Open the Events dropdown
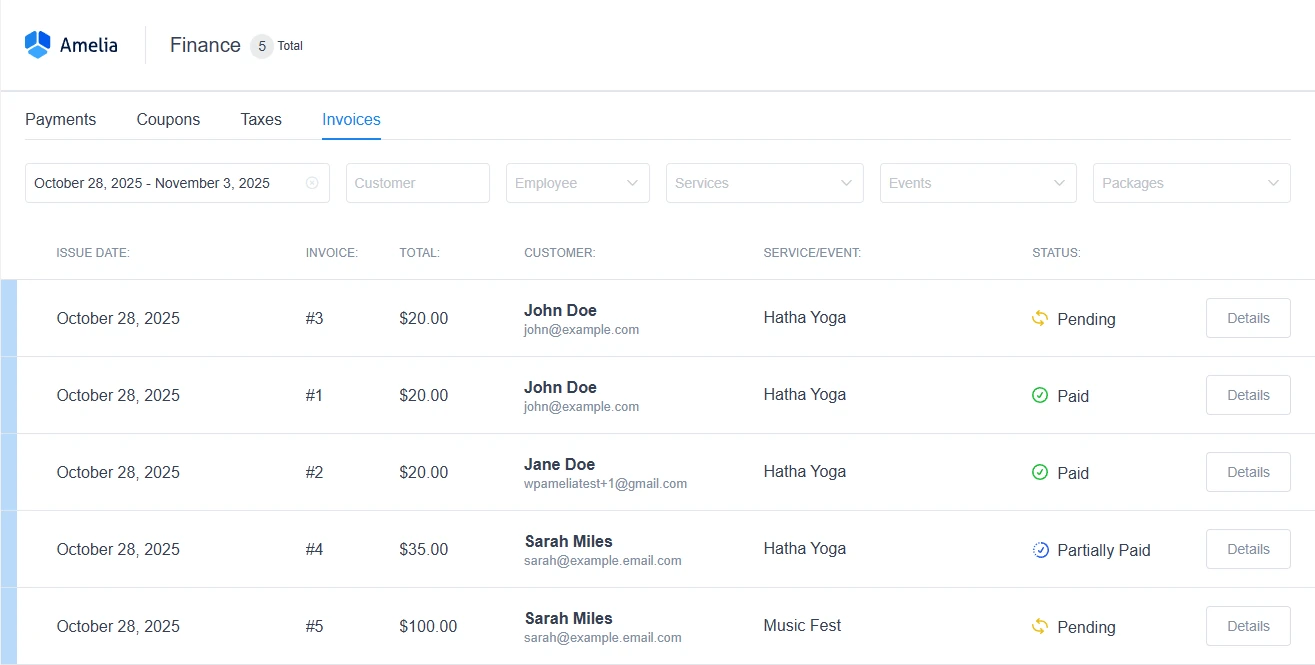The width and height of the screenshot is (1315, 665). pyautogui.click(x=977, y=183)
